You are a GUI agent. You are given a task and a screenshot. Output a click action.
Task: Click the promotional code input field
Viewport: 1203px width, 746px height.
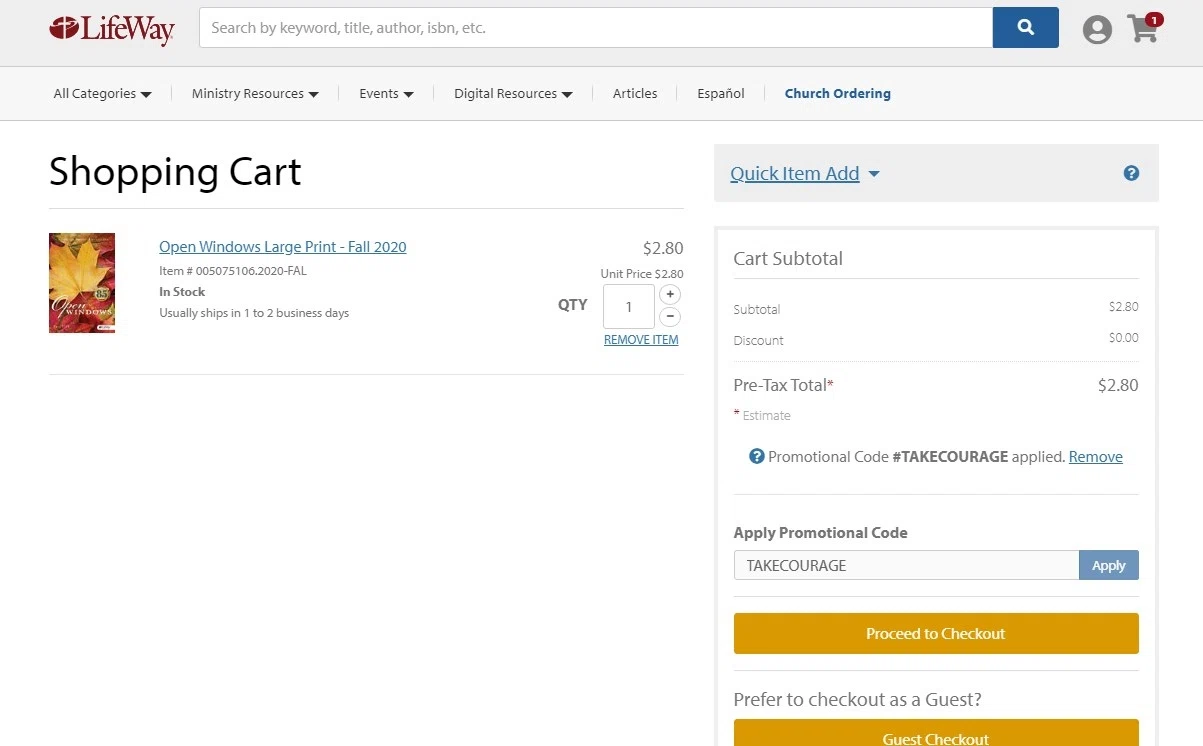[906, 565]
